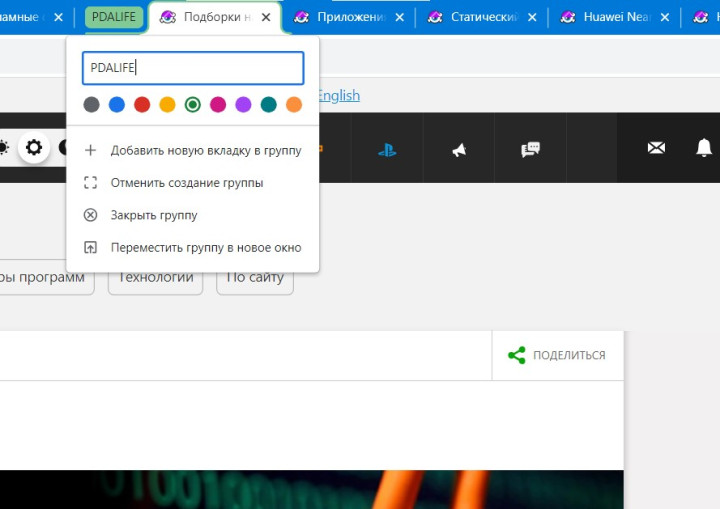This screenshot has height=509, width=720.
Task: Switch to the Huawei tab
Action: [618, 18]
